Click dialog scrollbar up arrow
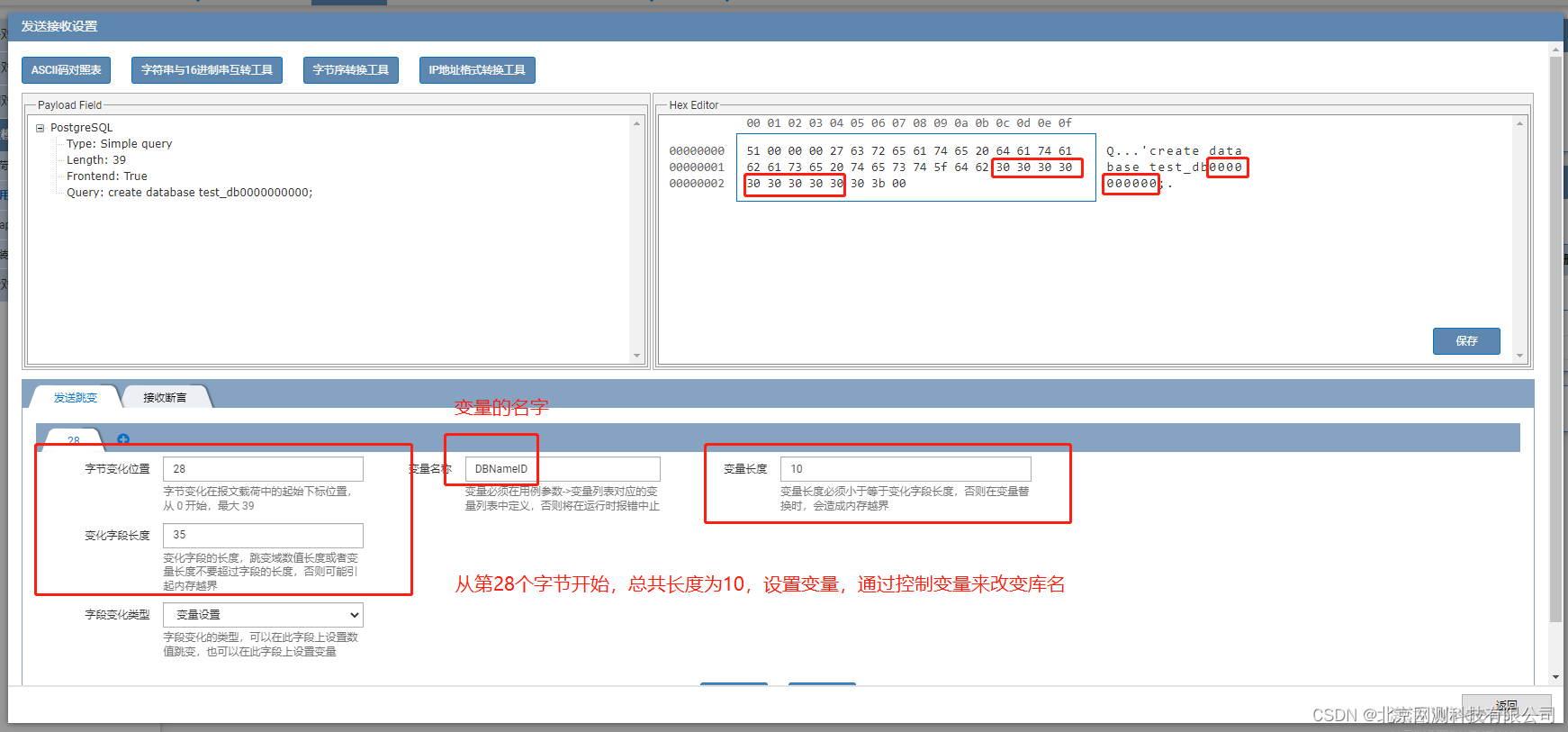1568x732 pixels. click(x=1555, y=50)
